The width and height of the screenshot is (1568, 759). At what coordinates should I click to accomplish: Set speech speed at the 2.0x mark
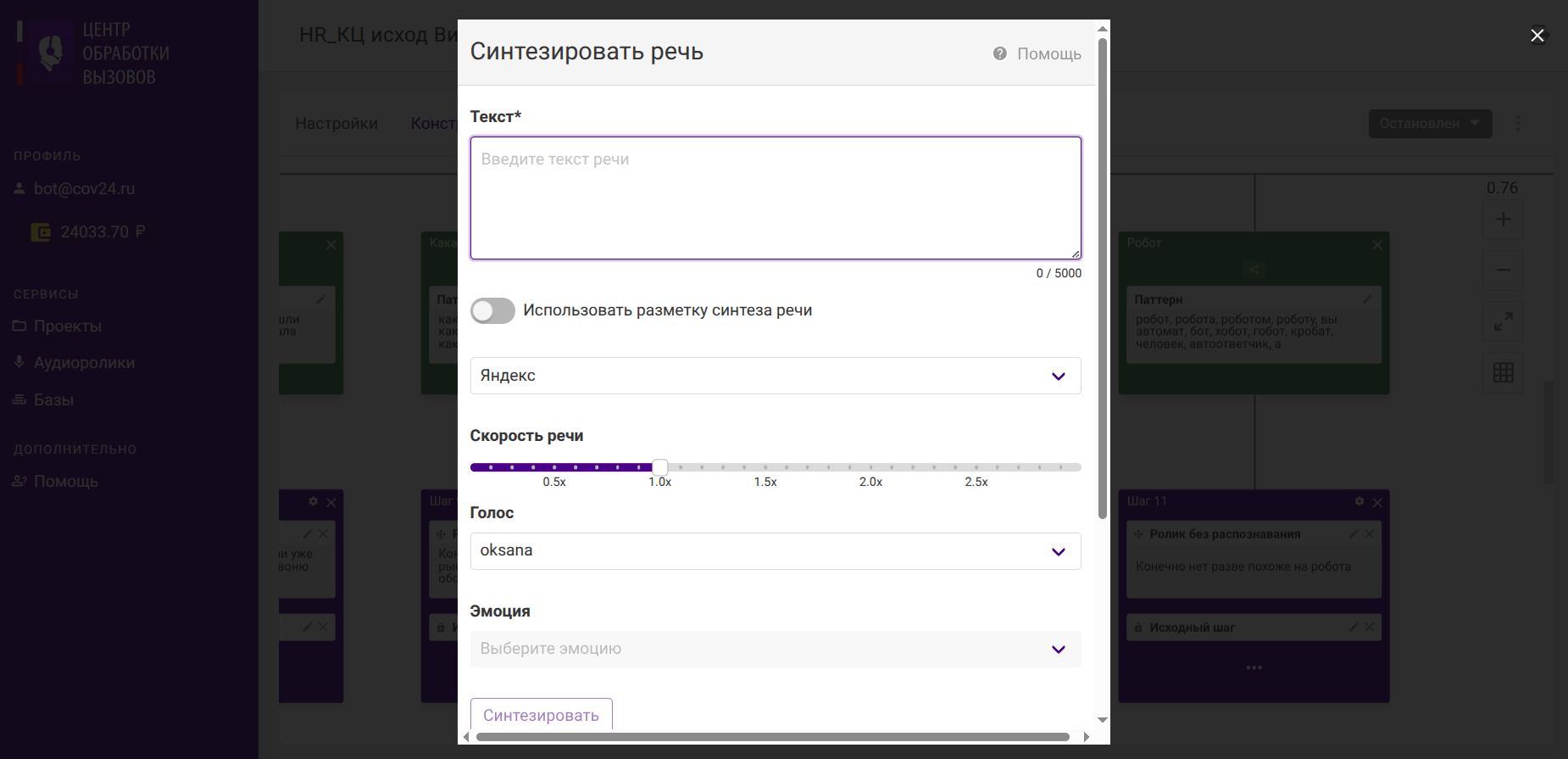[870, 467]
